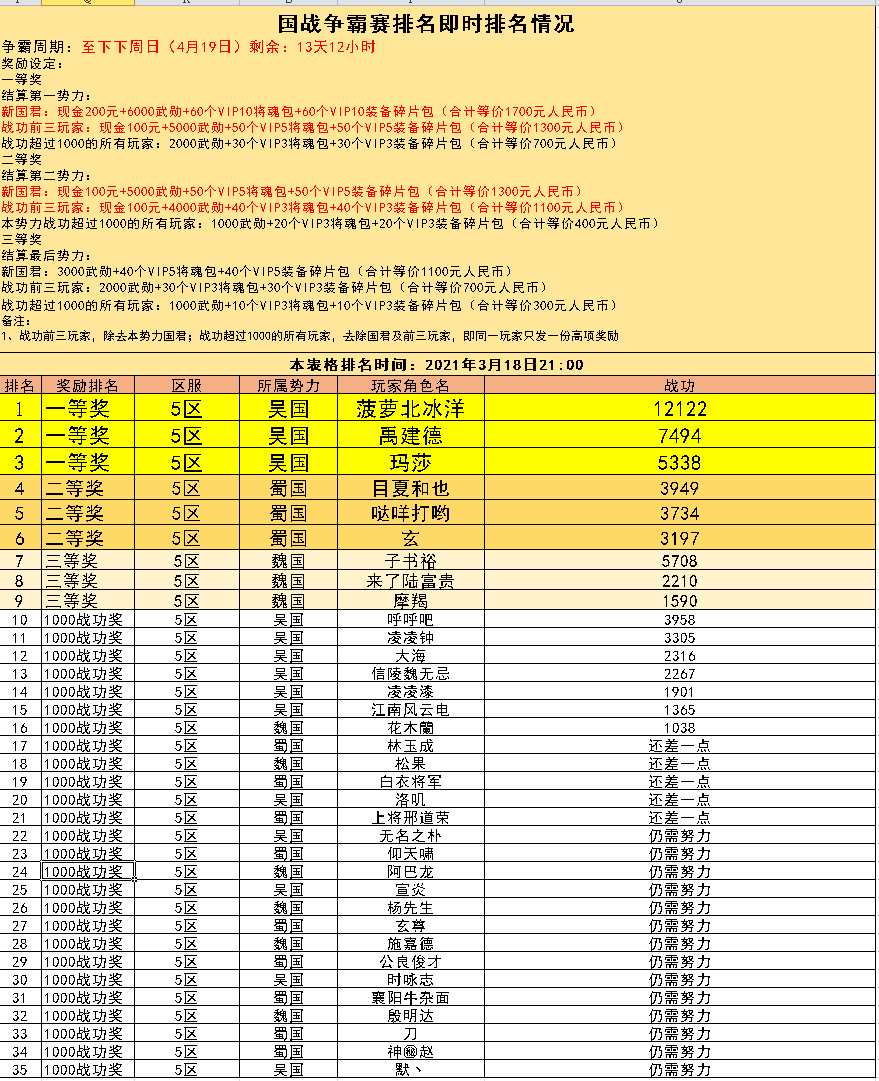Screen dimensions: 879x1081
Task: Click player name cell 殷明达
Action: [x=411, y=1015]
